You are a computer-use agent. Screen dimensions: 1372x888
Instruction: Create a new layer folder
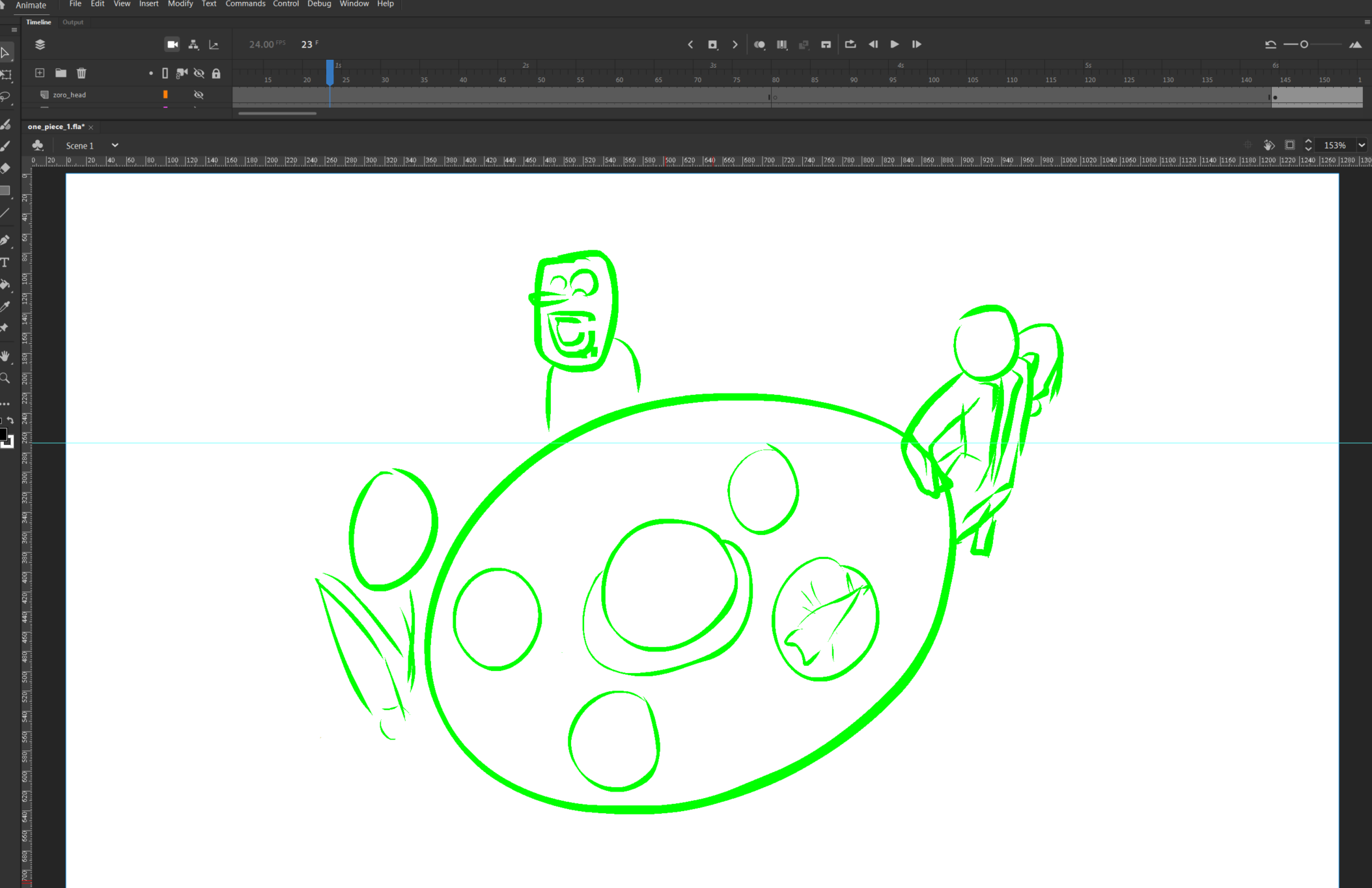click(x=61, y=73)
